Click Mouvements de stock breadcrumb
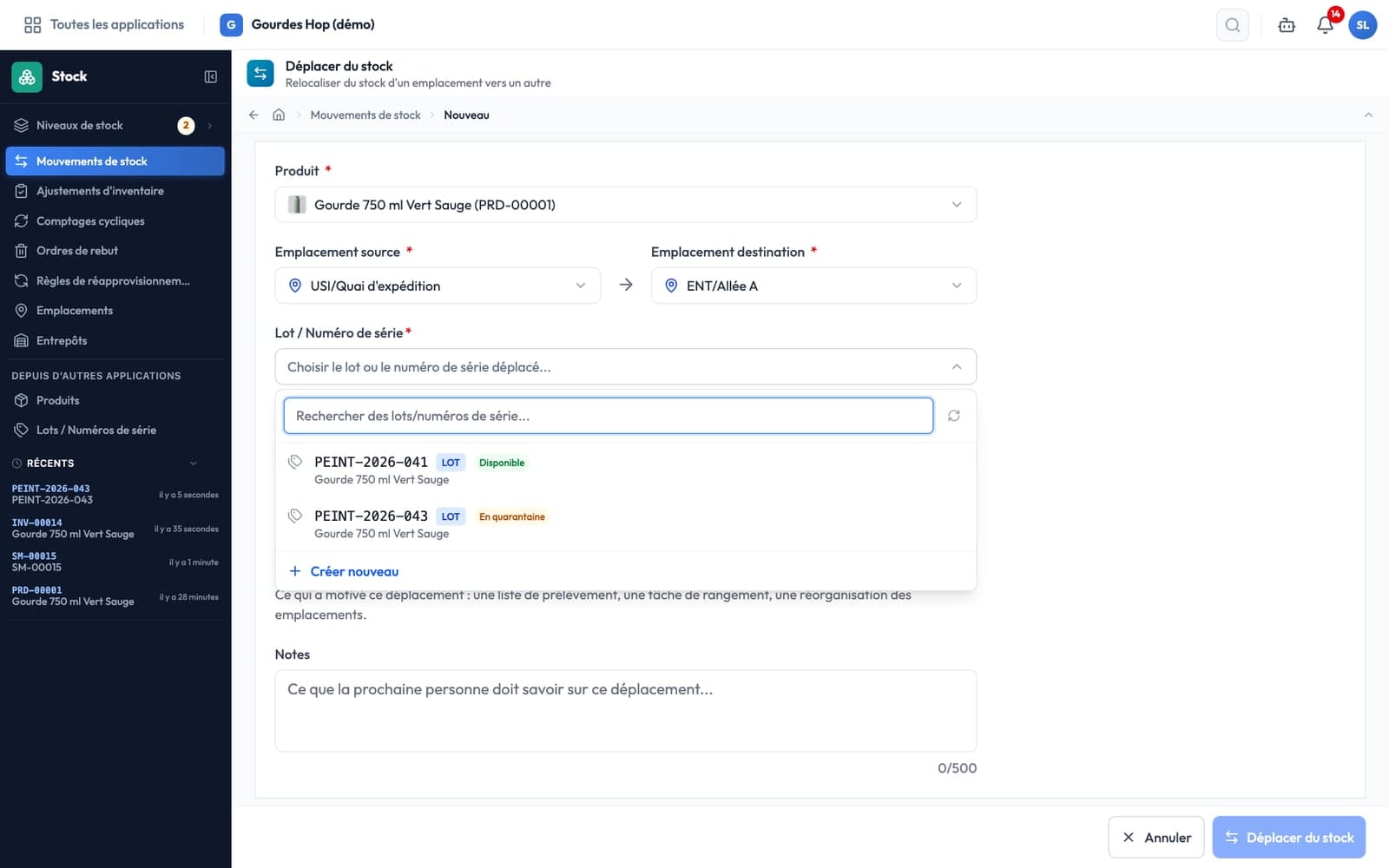Image resolution: width=1389 pixels, height=868 pixels. tap(365, 115)
